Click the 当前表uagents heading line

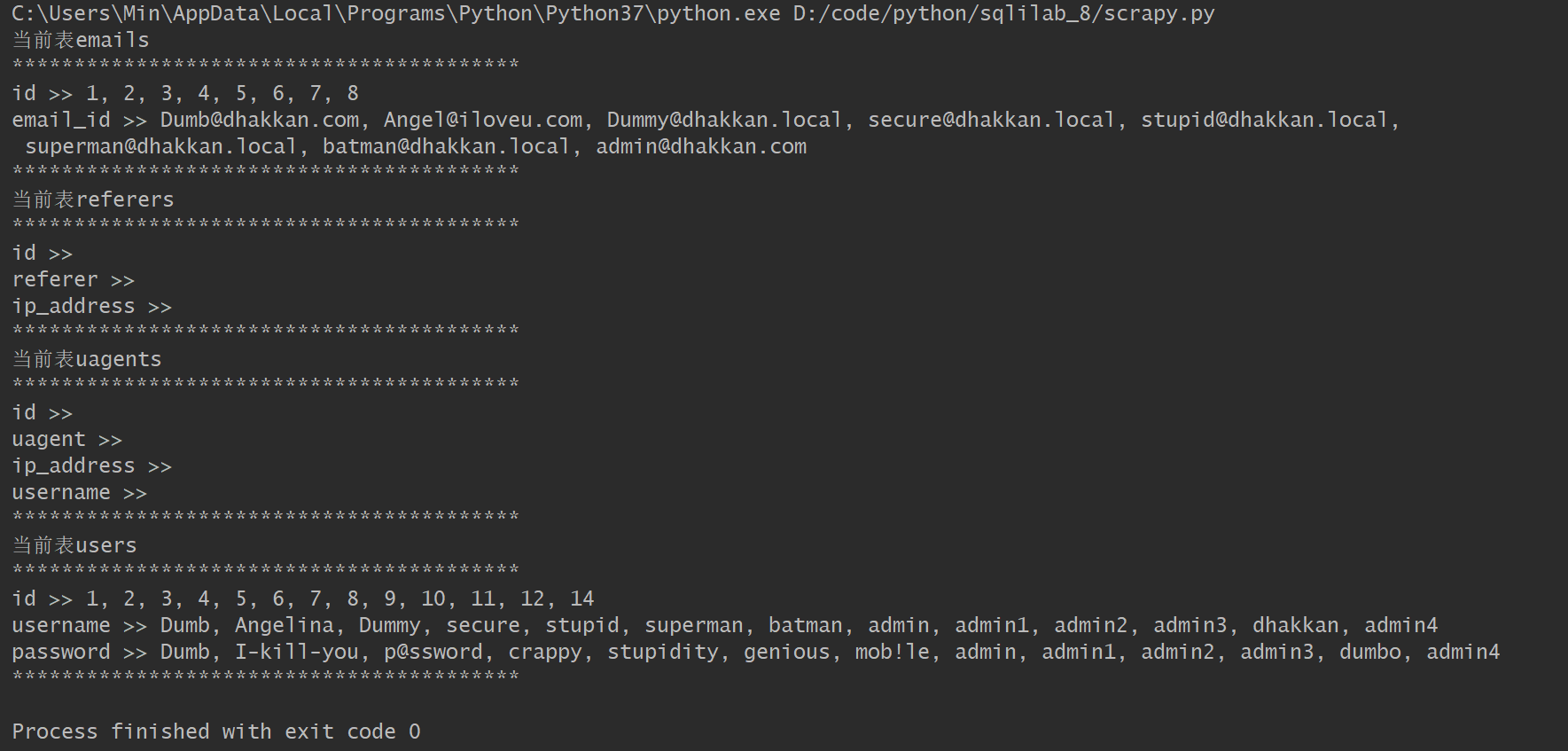(87, 359)
